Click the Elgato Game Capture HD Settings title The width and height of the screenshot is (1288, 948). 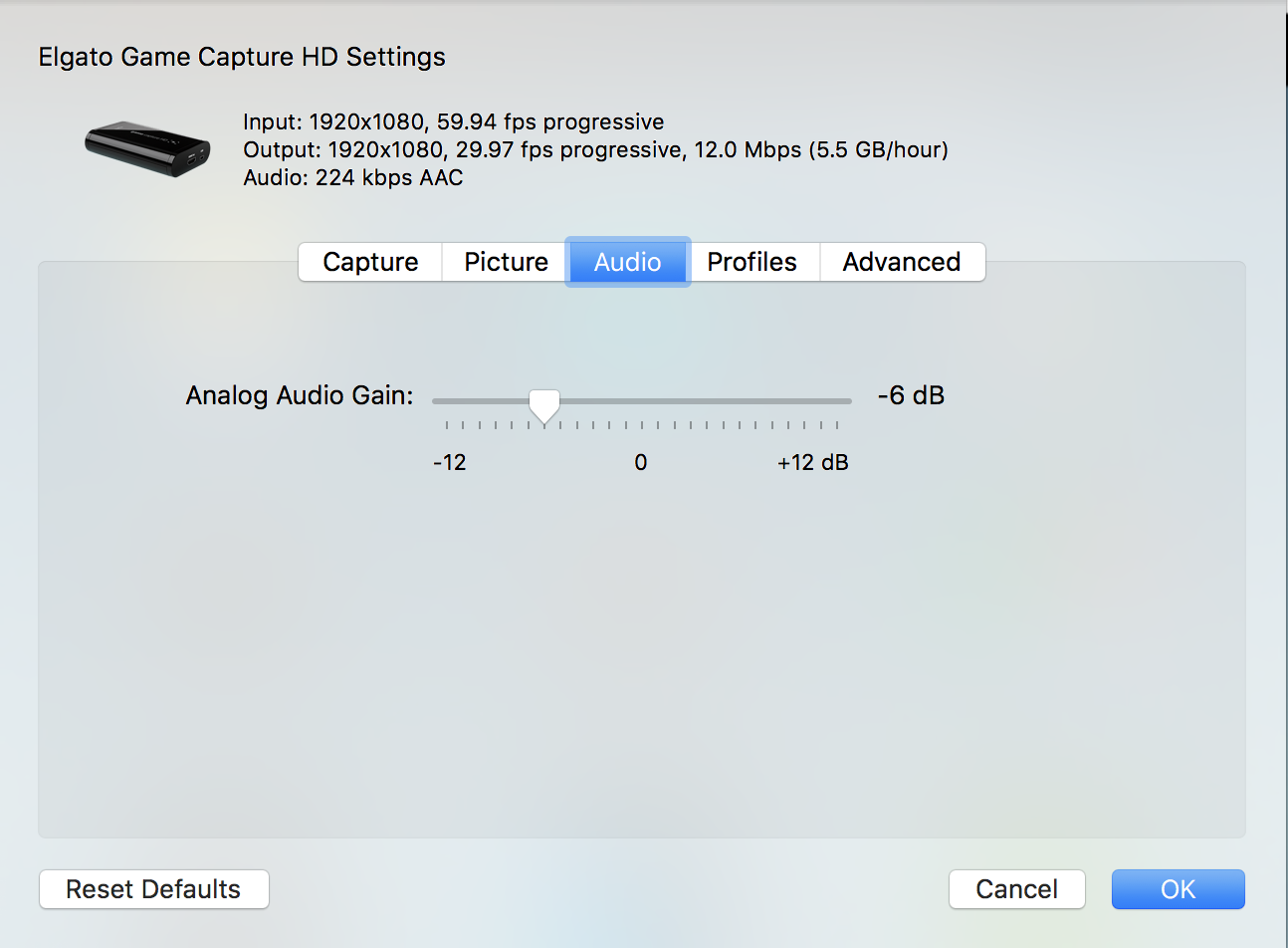click(242, 57)
